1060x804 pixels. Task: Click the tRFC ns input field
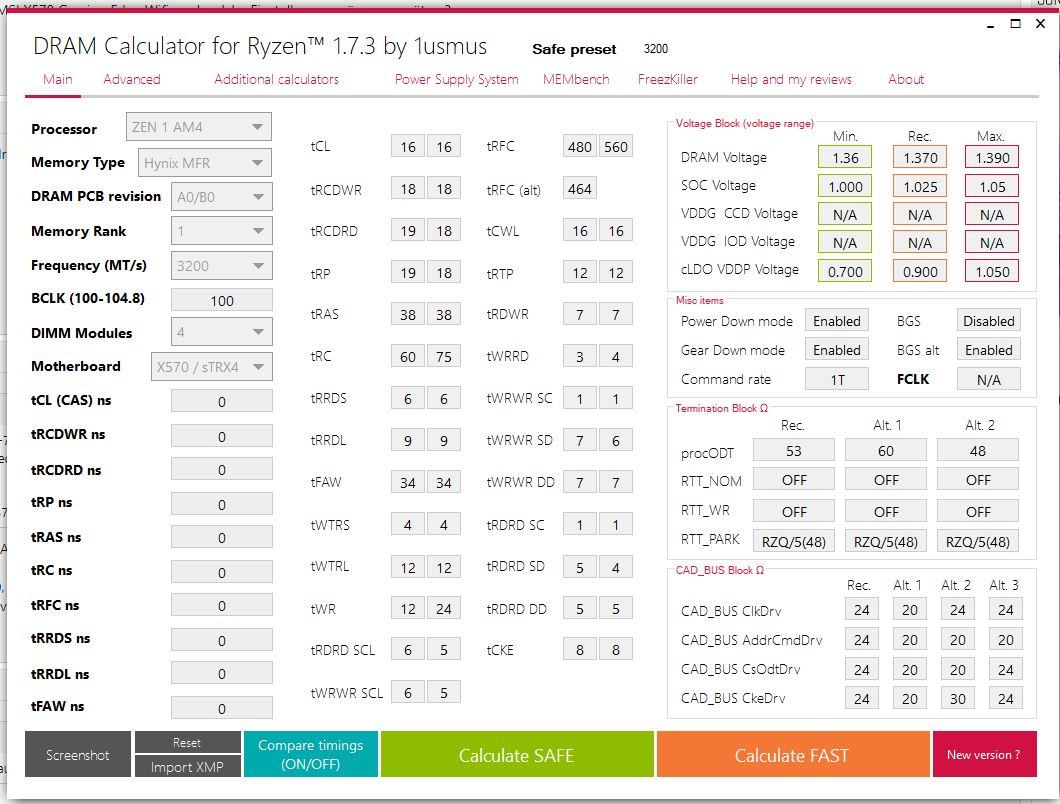(222, 605)
